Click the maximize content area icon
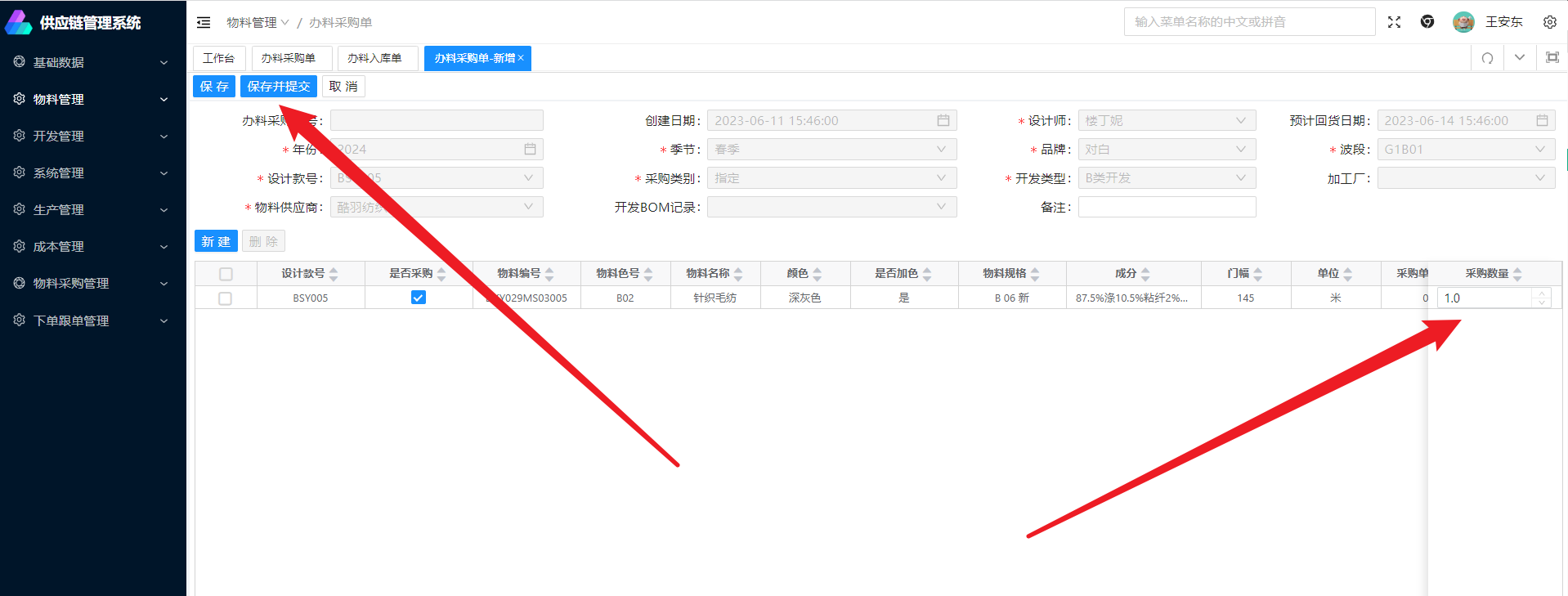 tap(1552, 58)
